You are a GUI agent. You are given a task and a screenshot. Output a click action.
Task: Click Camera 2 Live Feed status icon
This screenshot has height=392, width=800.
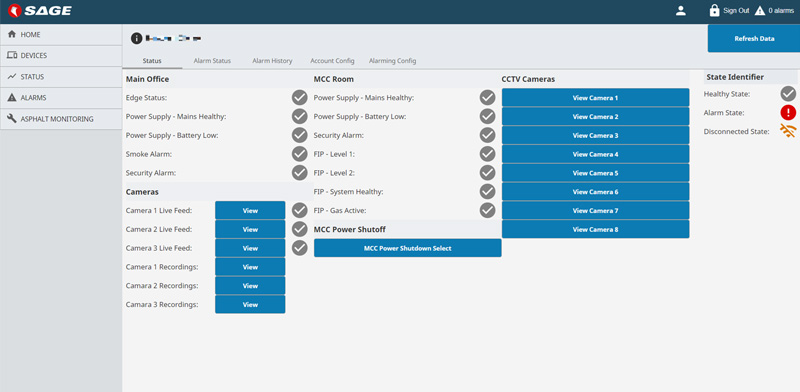pyautogui.click(x=299, y=229)
